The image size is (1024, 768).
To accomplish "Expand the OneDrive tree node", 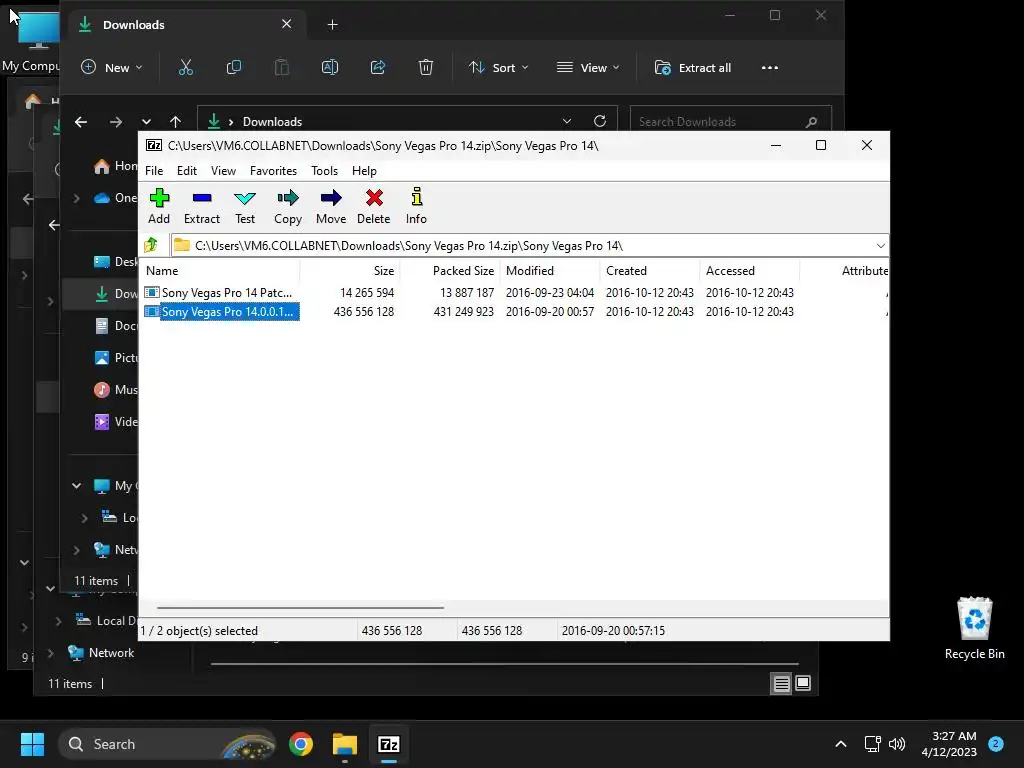I will click(x=76, y=198).
